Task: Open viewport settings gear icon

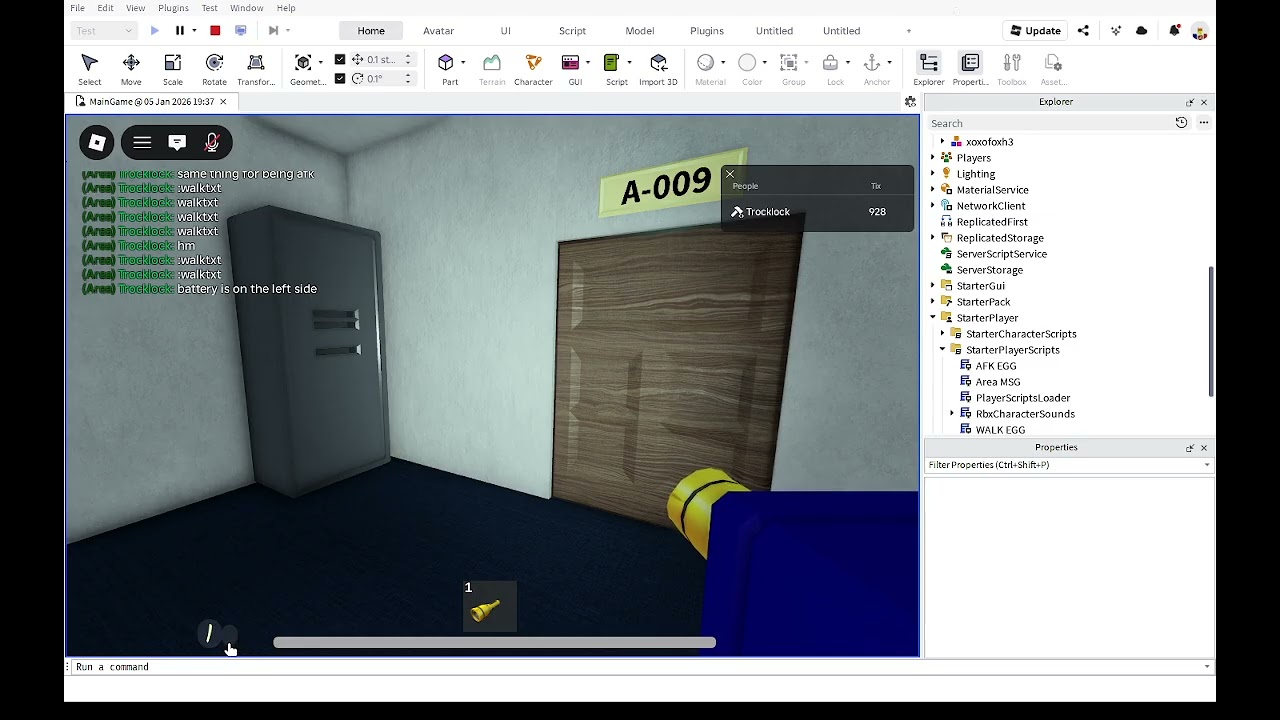Action: (x=910, y=102)
